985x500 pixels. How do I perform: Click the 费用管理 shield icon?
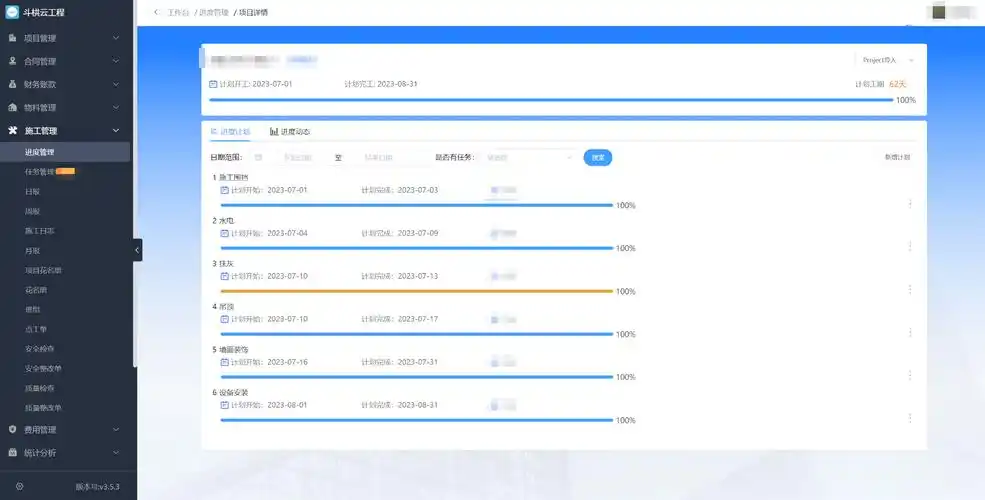(13, 430)
